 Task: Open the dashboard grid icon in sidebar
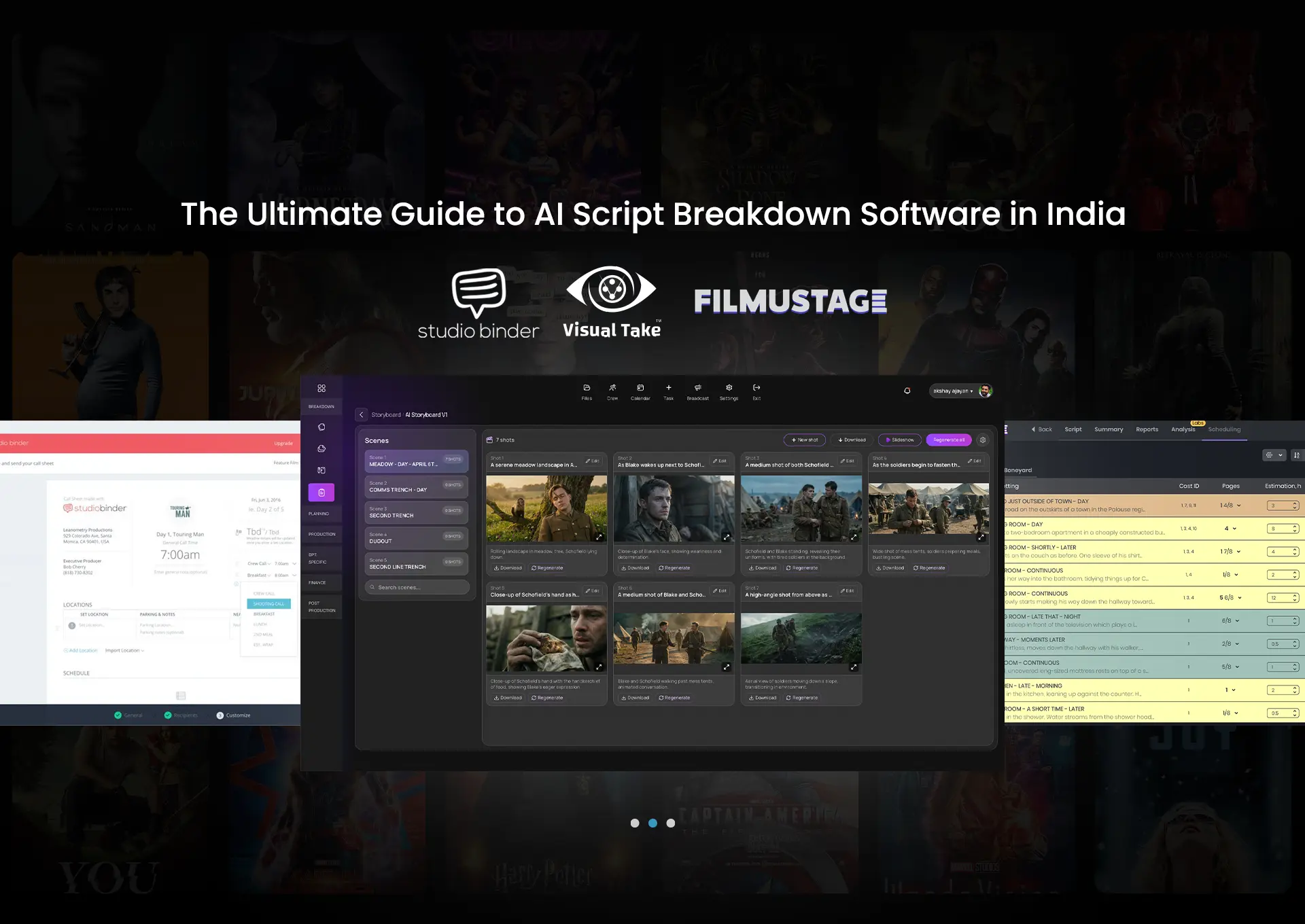coord(321,388)
